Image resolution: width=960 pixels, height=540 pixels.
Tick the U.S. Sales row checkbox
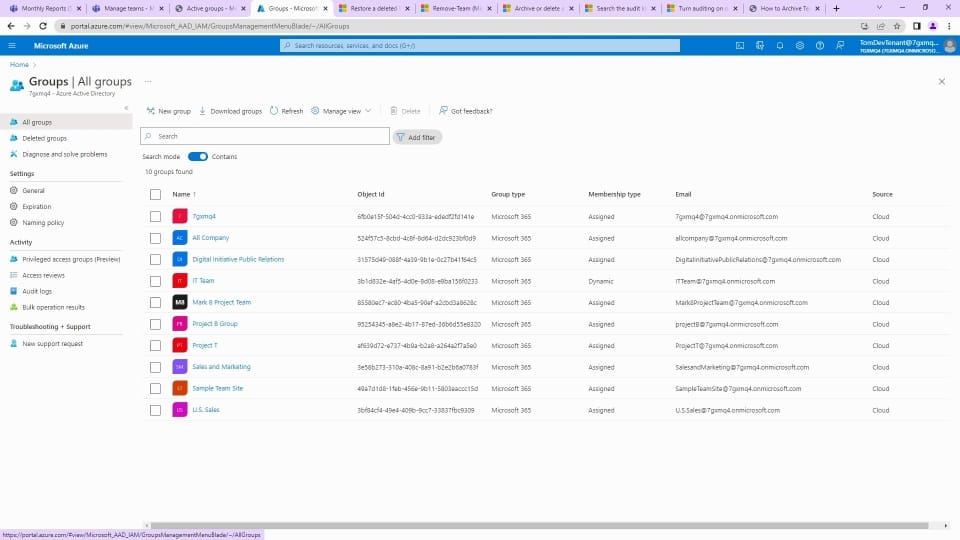coord(155,410)
